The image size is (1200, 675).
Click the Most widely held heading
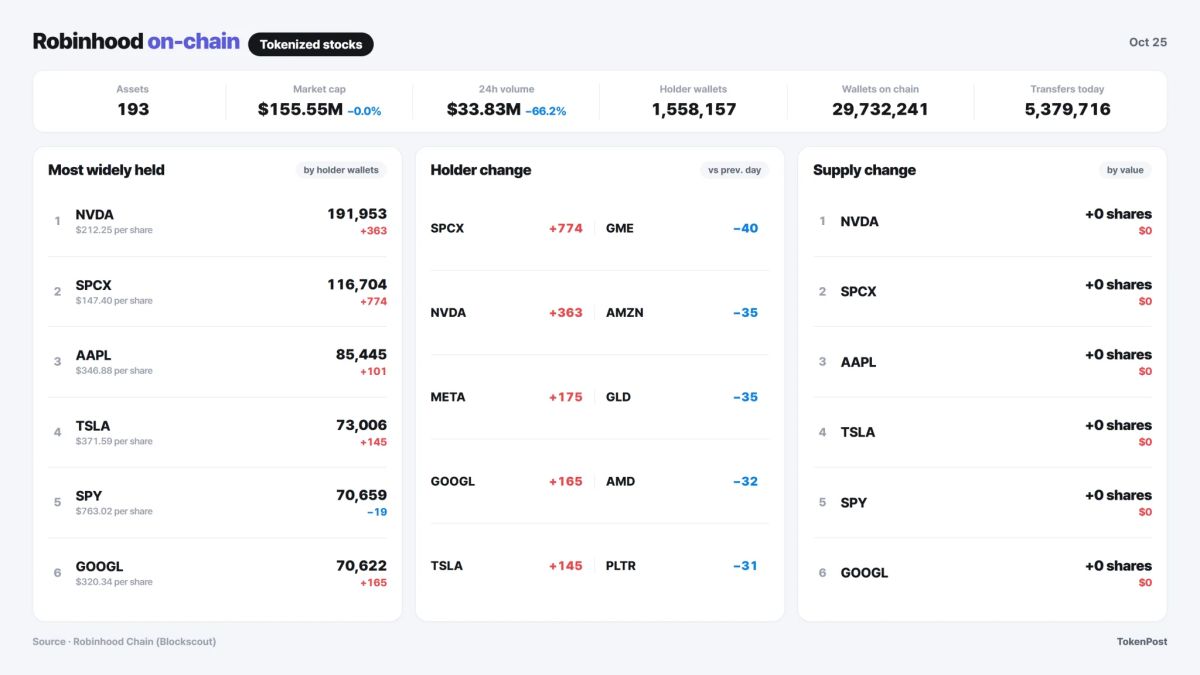click(106, 170)
